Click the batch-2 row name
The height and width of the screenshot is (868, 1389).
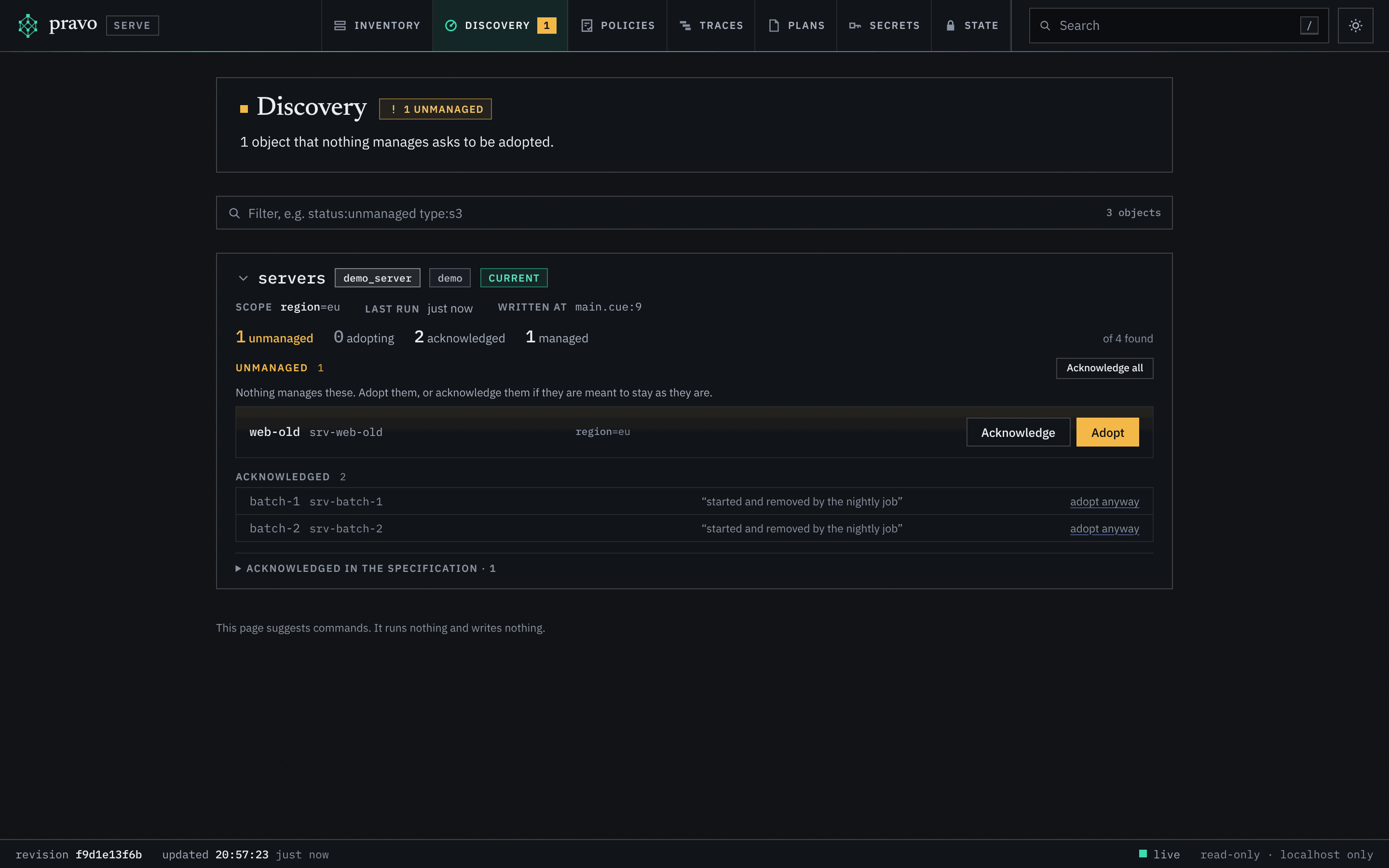pos(274,528)
